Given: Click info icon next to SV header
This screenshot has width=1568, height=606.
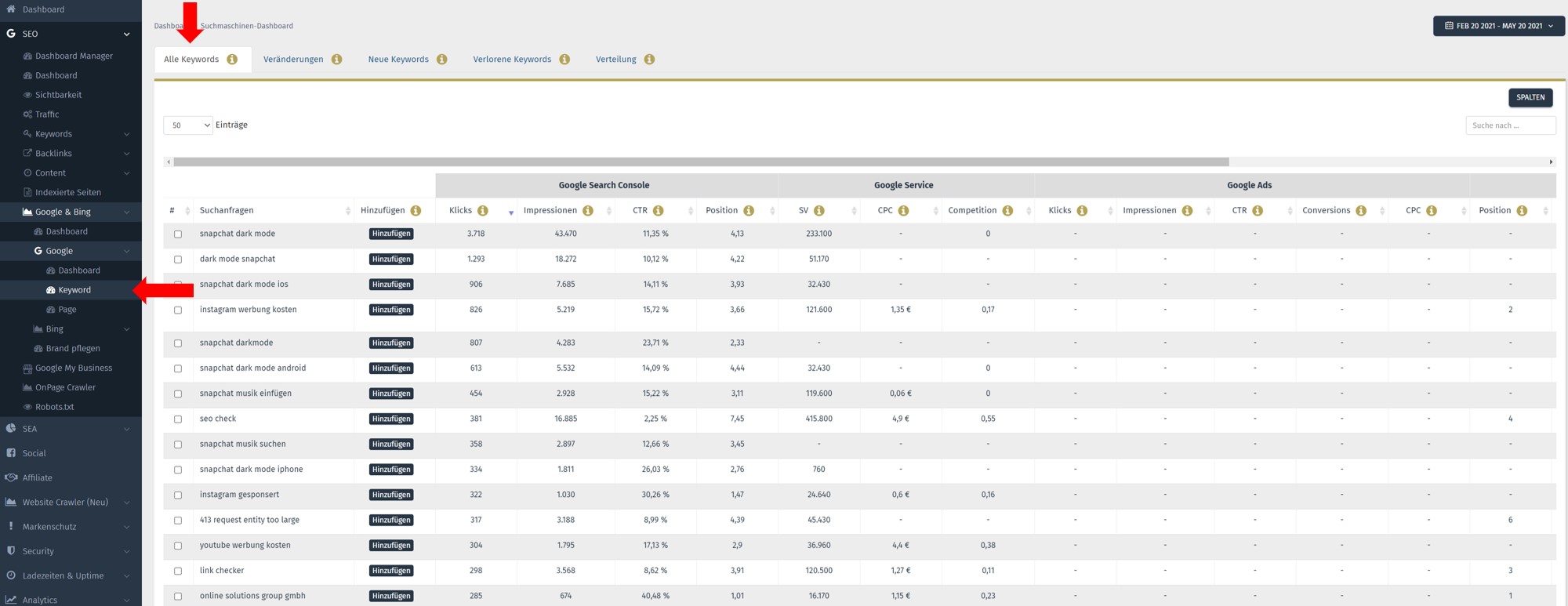Looking at the screenshot, I should [x=819, y=211].
